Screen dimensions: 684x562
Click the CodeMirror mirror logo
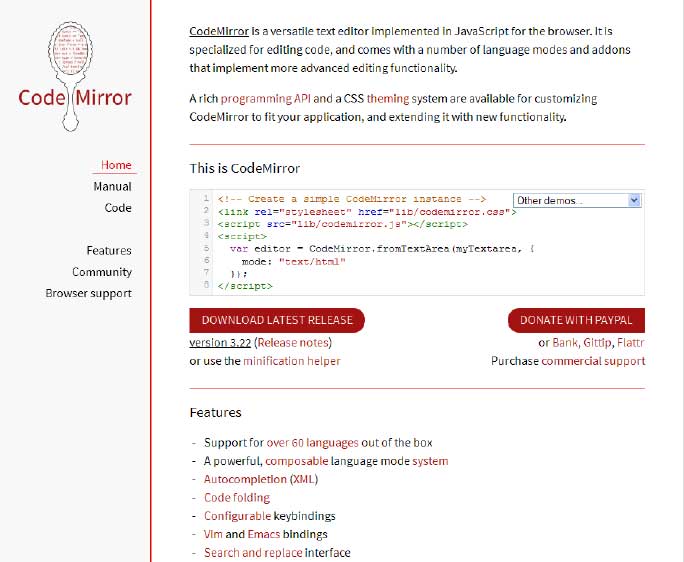75,77
